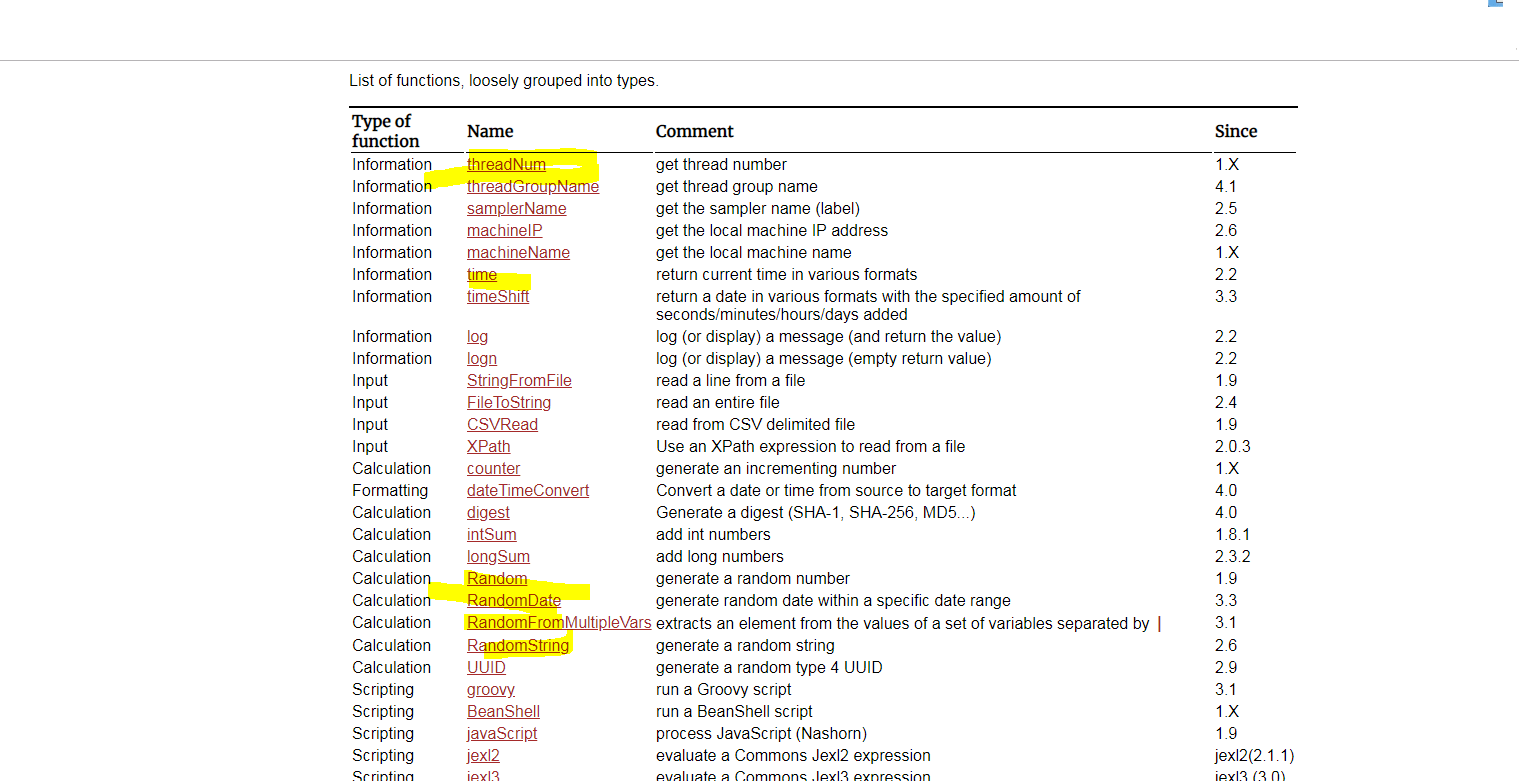Click the 'Type of function' column header

pyautogui.click(x=385, y=131)
